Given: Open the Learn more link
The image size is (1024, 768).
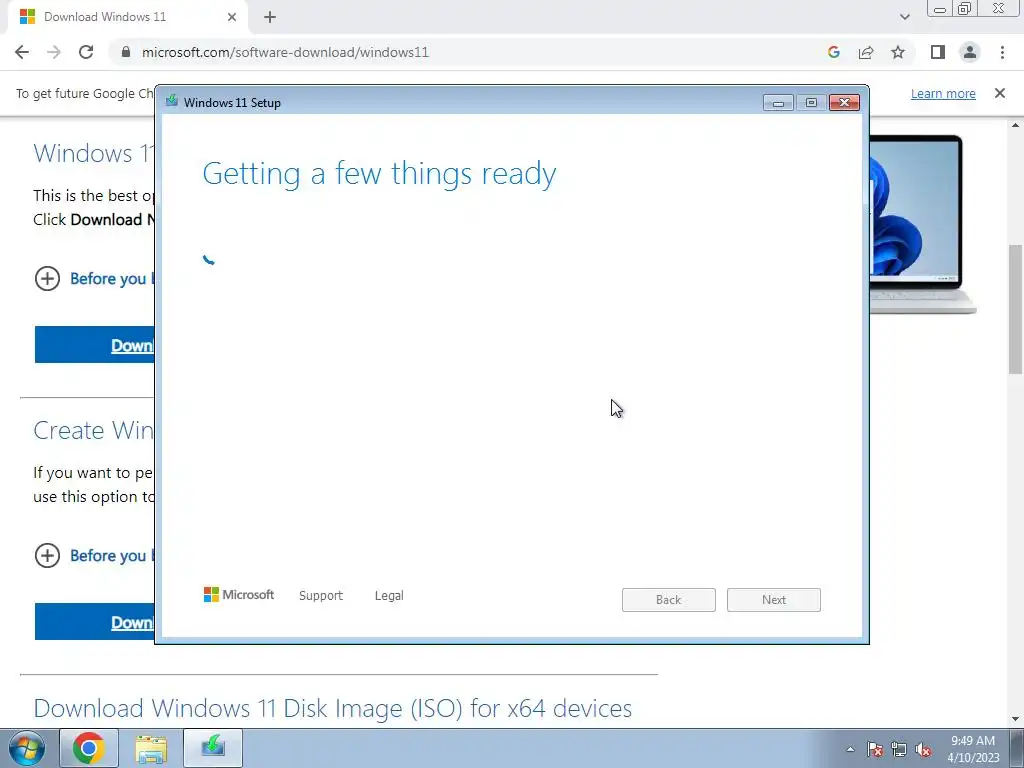Looking at the screenshot, I should (x=943, y=93).
